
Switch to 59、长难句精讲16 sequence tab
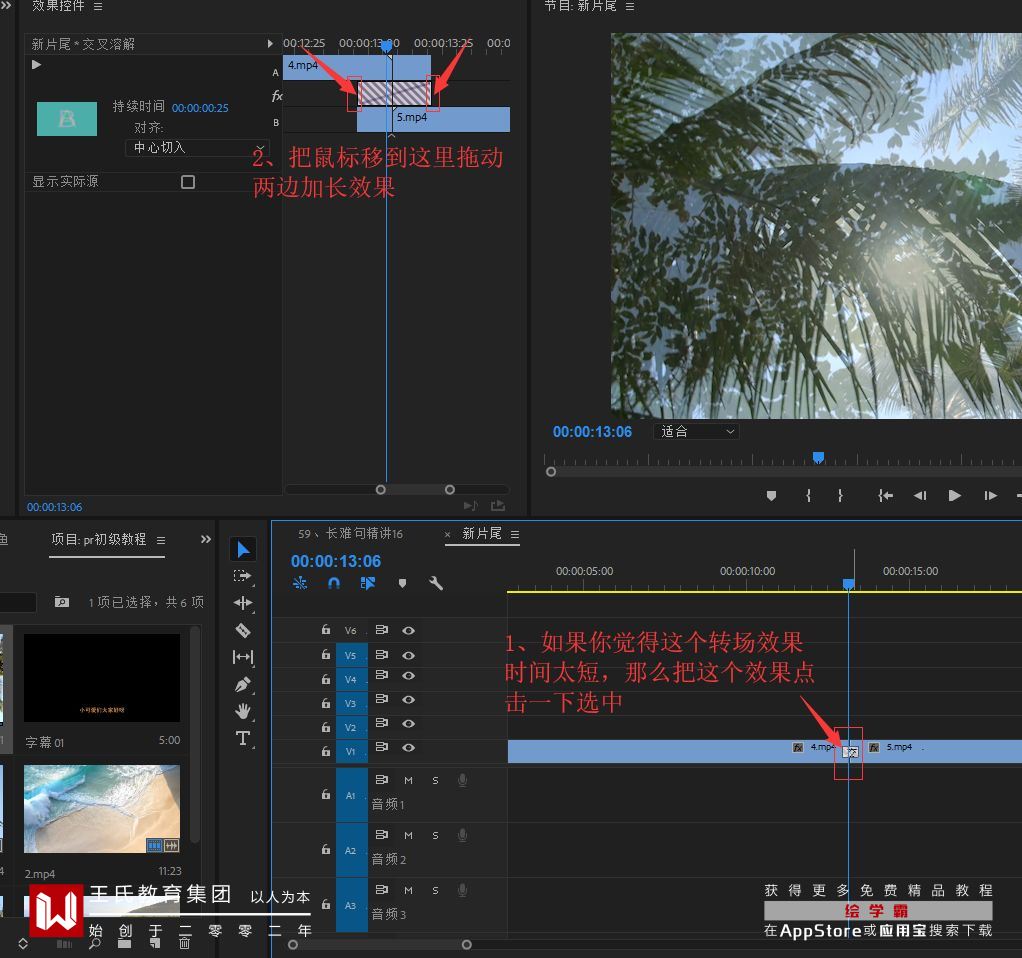[x=351, y=534]
